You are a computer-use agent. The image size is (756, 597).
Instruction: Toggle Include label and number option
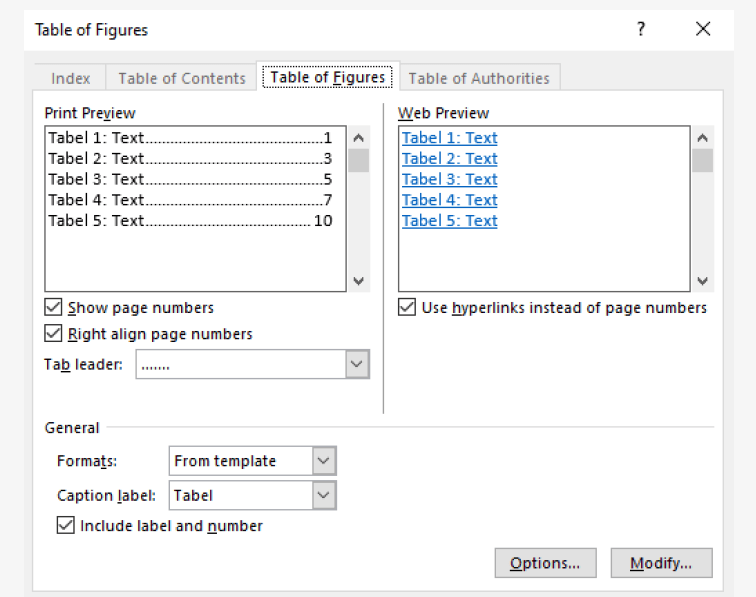point(66,525)
